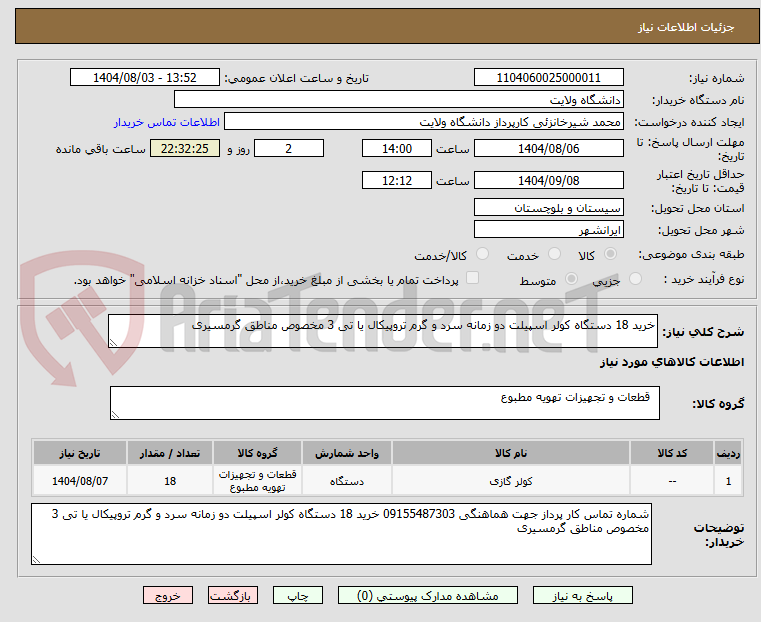Click the دانشگاه ولایت buyer name field
761x622 pixels.
(x=398, y=99)
